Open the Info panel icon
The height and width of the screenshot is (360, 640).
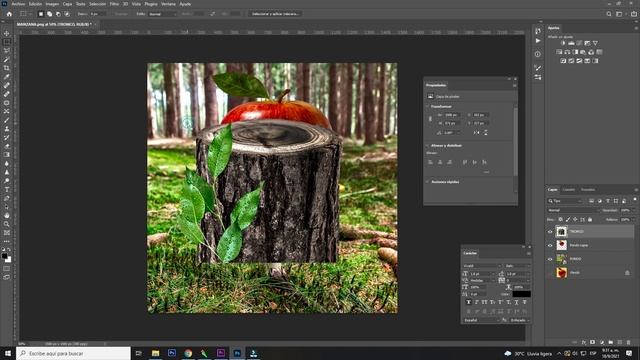click(538, 54)
